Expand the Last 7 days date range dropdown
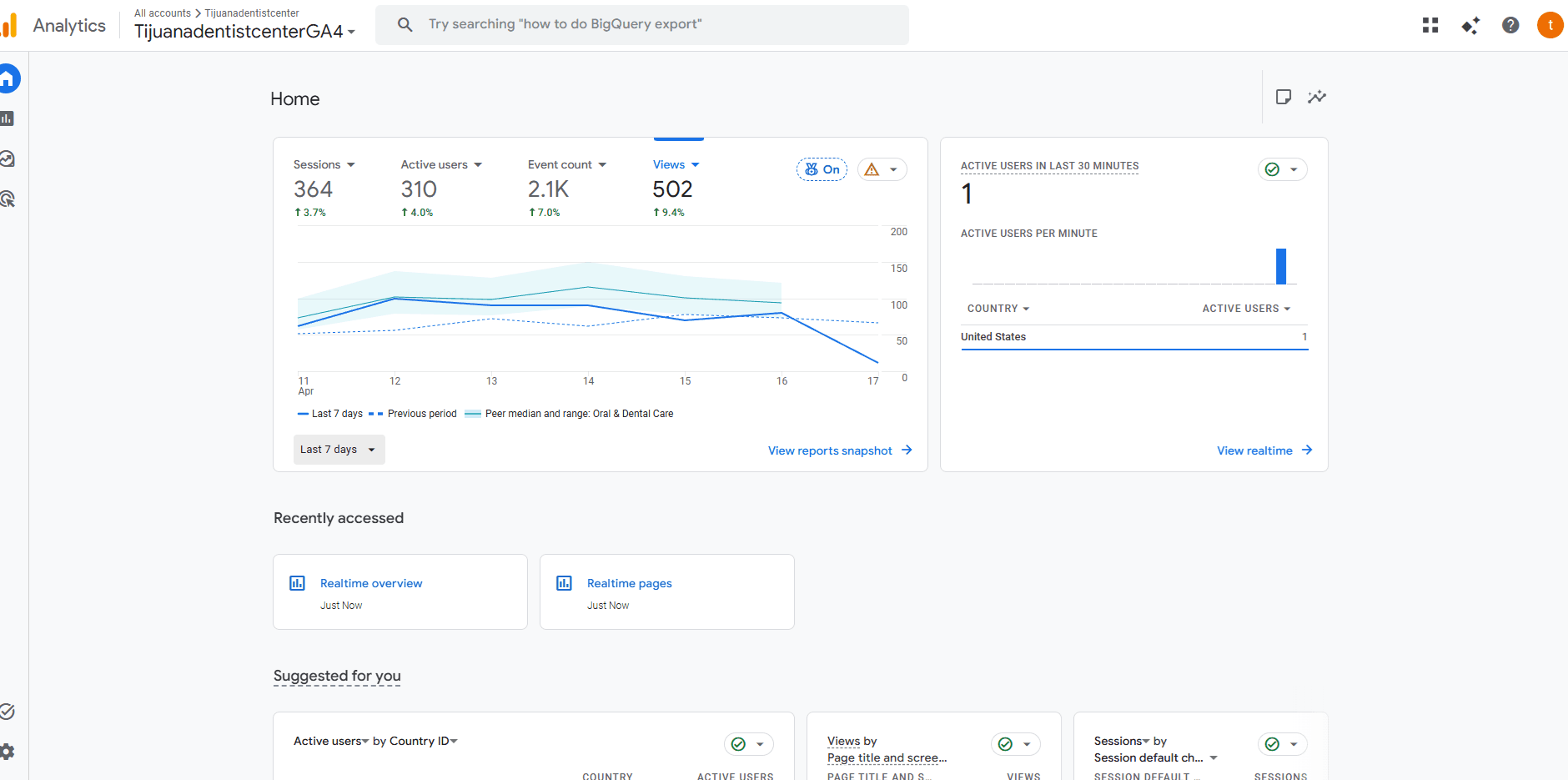Image resolution: width=1568 pixels, height=780 pixels. (339, 450)
